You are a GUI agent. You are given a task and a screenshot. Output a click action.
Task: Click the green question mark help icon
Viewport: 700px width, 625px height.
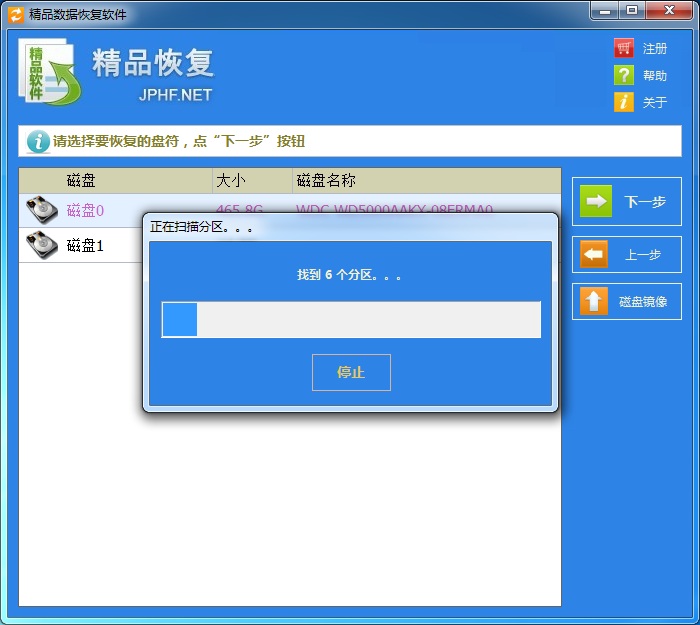click(x=624, y=75)
